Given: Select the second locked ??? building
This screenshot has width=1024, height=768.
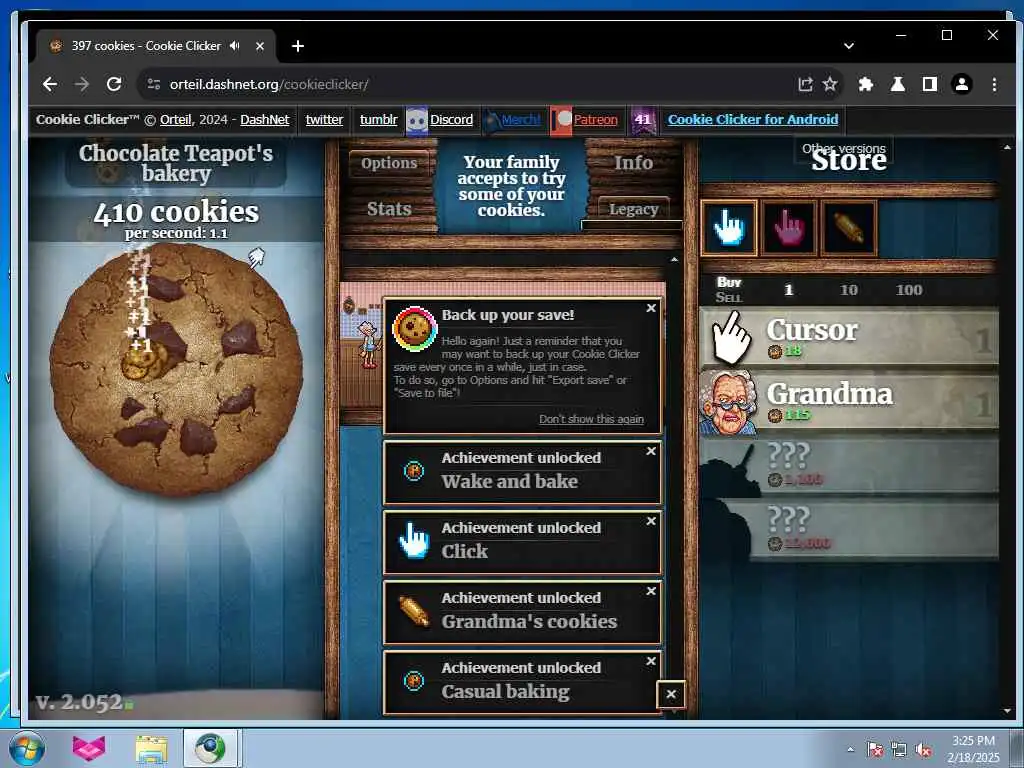Looking at the screenshot, I should [x=849, y=528].
